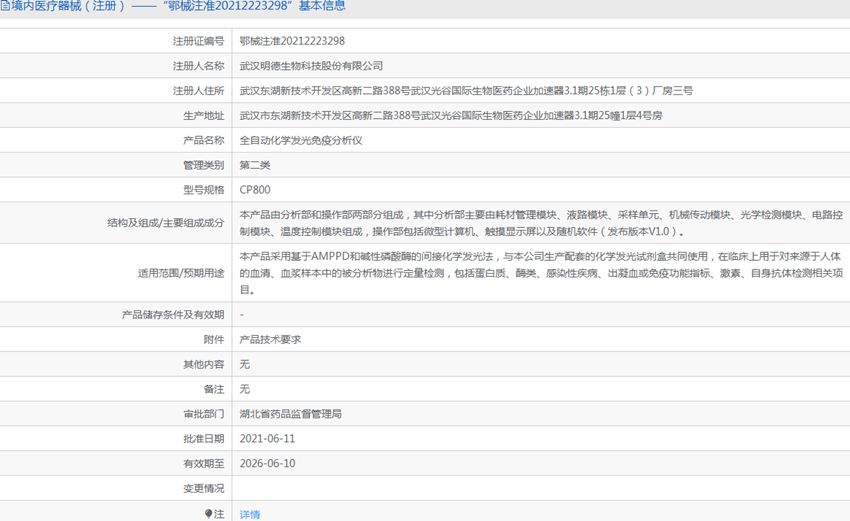Click the 批准日期 label
This screenshot has width=850, height=521.
coord(204,439)
